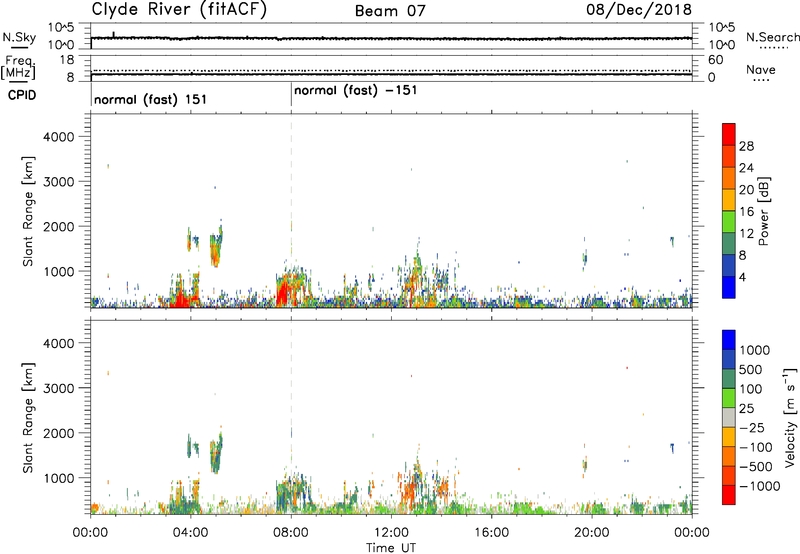This screenshot has width=800, height=554.
Task: Click the 'Slant Range [km]' label of the velocity panel
Action: click(x=27, y=417)
